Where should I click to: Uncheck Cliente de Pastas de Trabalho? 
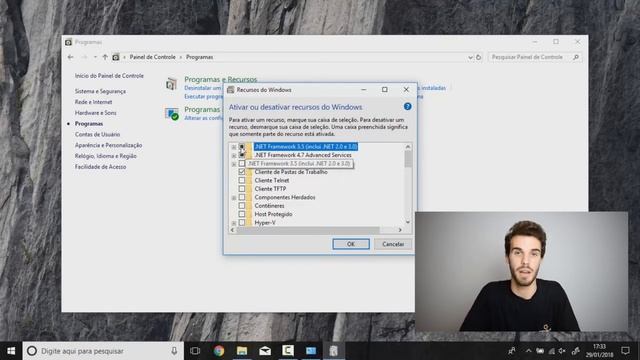tap(242, 172)
